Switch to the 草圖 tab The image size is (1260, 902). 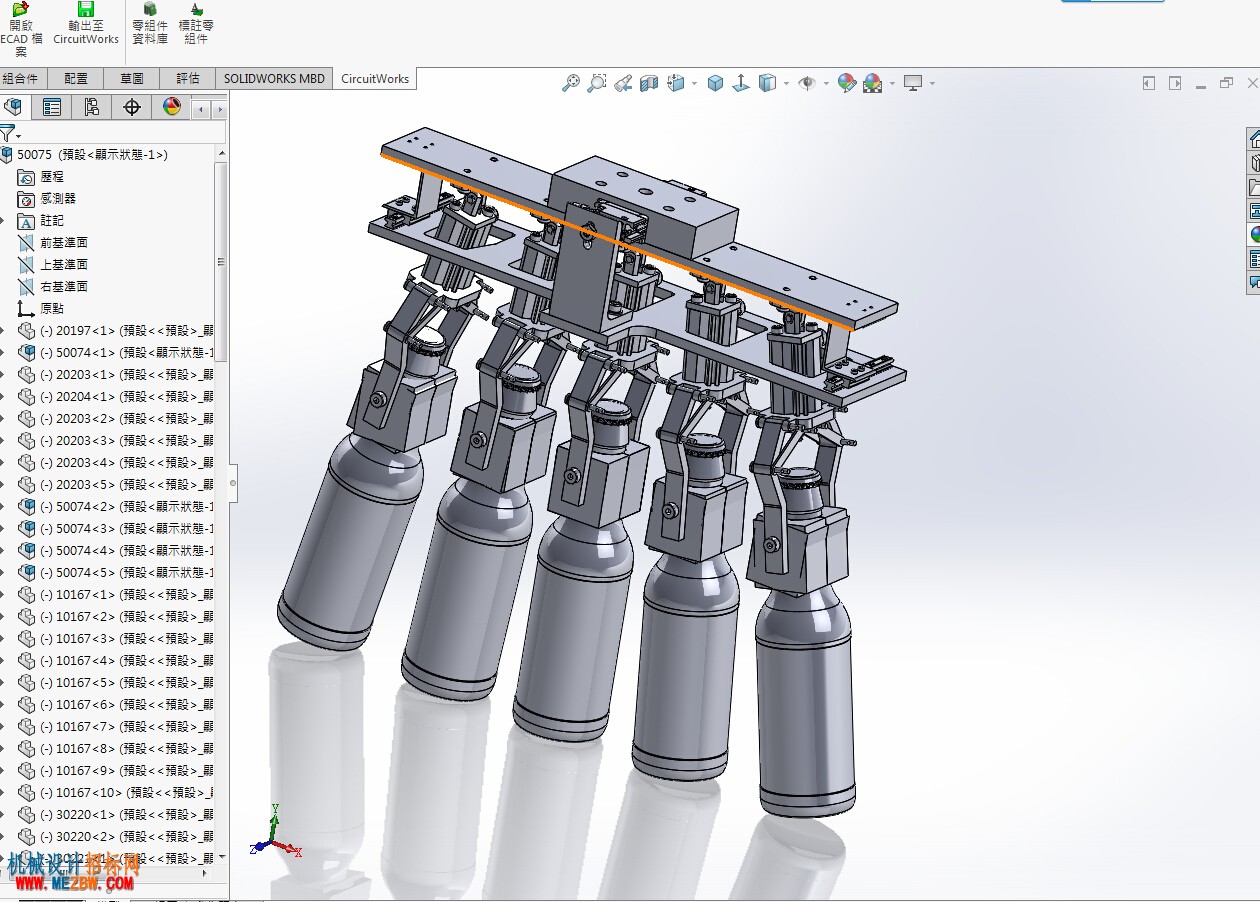(132, 78)
